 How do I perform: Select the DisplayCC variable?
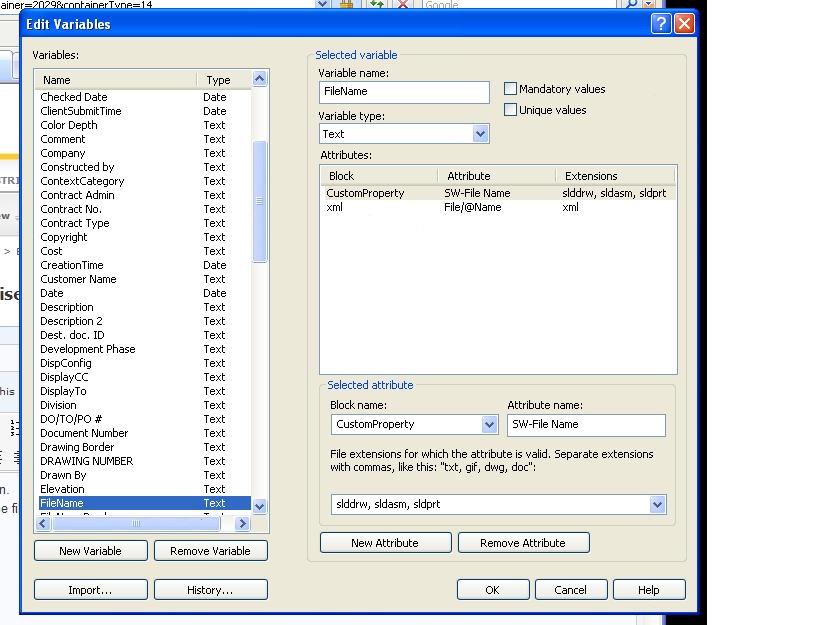[144, 377]
